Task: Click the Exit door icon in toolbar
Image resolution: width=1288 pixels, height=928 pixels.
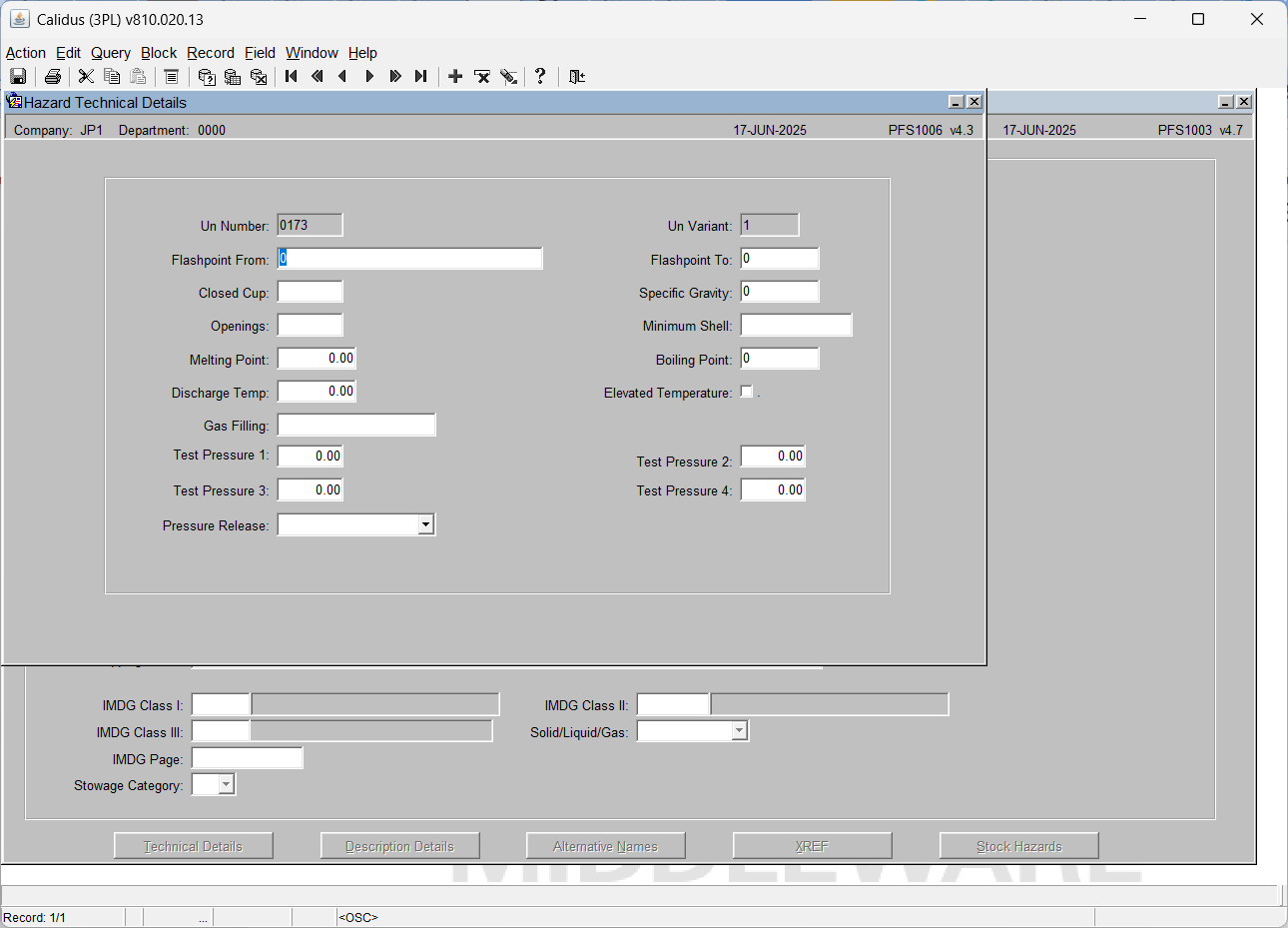Action: pyautogui.click(x=577, y=76)
